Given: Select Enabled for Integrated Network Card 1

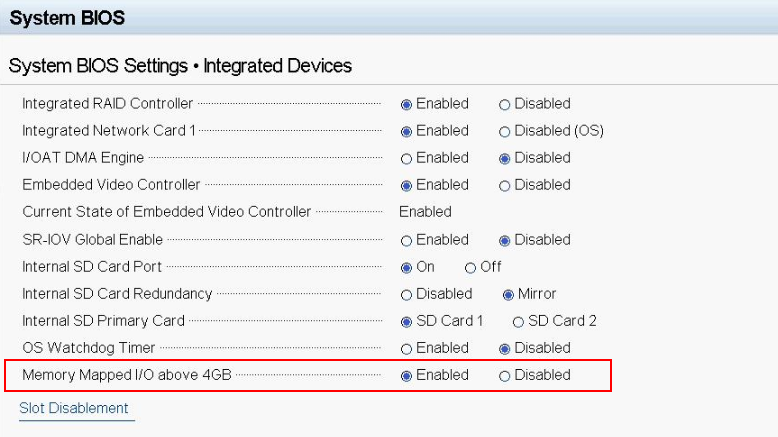Looking at the screenshot, I should tap(406, 131).
